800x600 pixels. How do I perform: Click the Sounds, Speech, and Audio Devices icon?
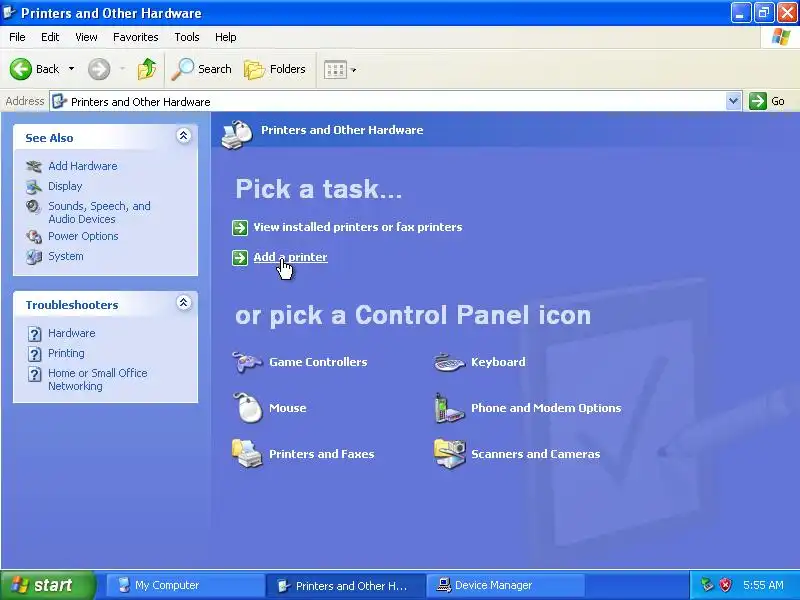34,207
